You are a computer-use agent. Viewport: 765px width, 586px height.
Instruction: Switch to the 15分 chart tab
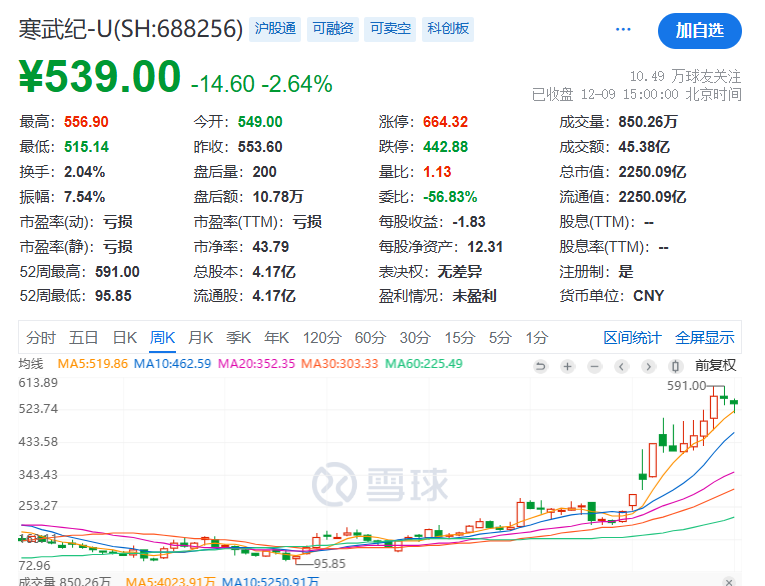coord(460,338)
